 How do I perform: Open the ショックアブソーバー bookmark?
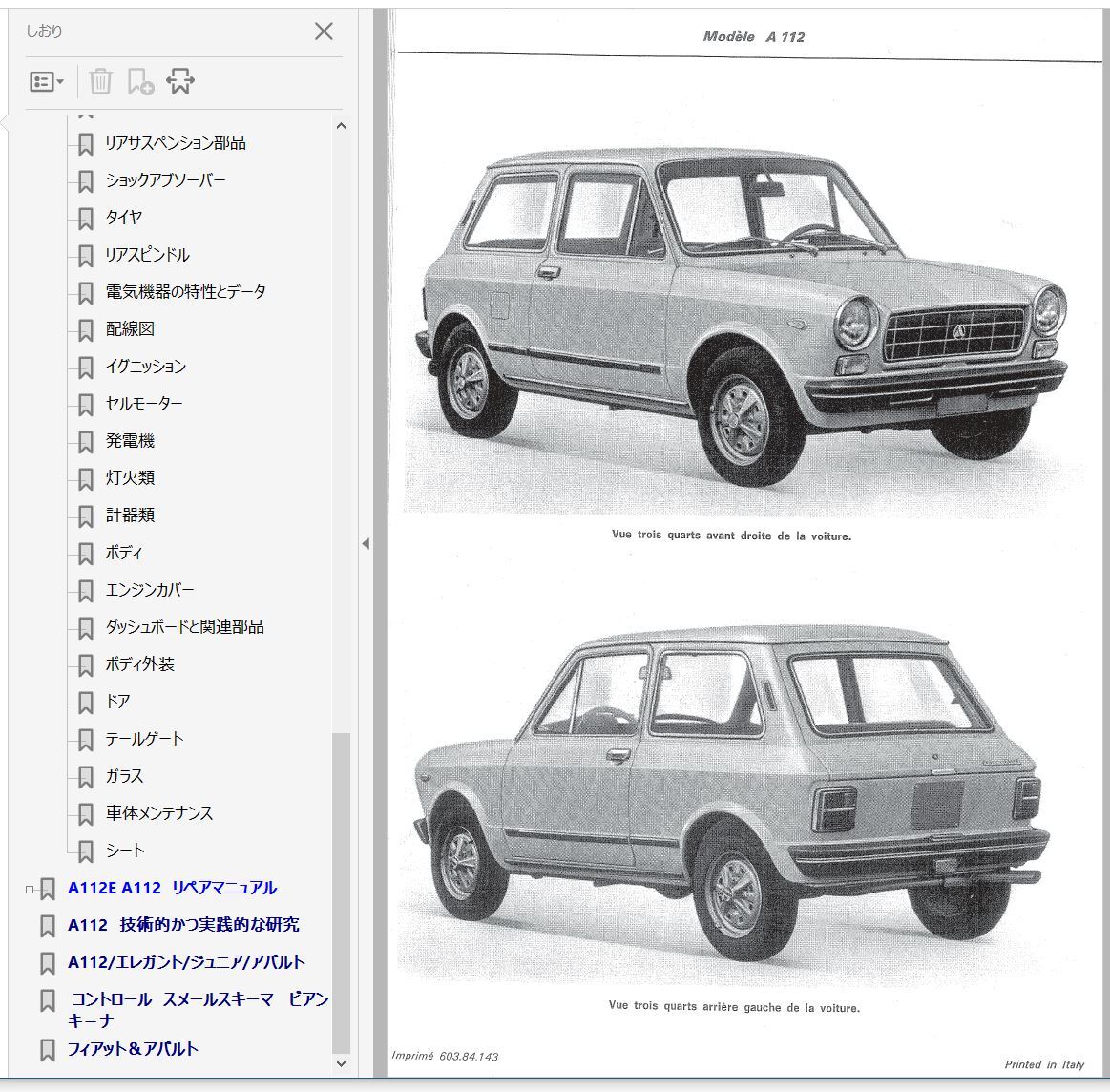[x=166, y=180]
